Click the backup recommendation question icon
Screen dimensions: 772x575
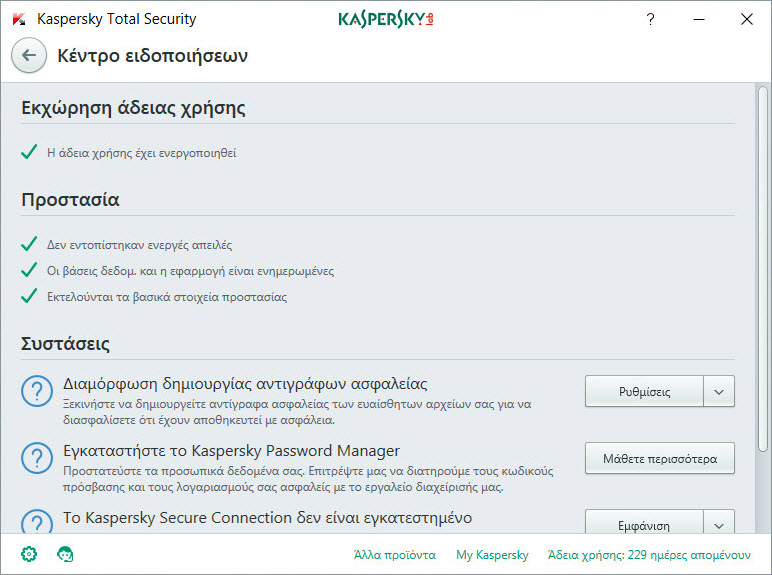(x=37, y=392)
